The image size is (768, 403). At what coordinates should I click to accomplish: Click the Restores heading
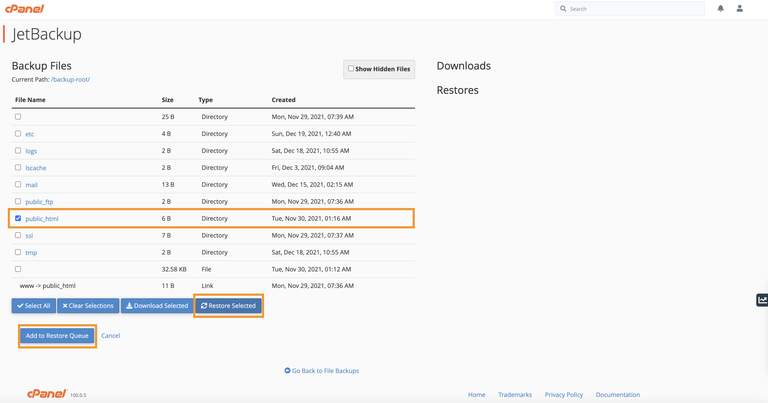(x=457, y=90)
